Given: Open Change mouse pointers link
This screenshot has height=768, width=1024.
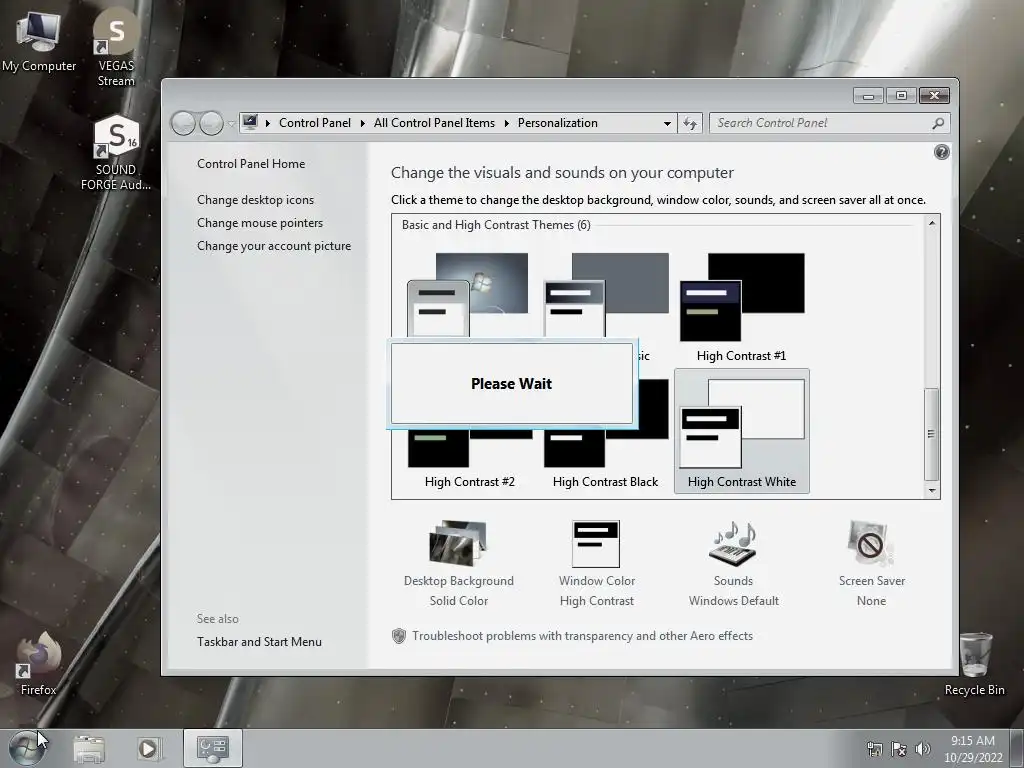Looking at the screenshot, I should coord(260,223).
